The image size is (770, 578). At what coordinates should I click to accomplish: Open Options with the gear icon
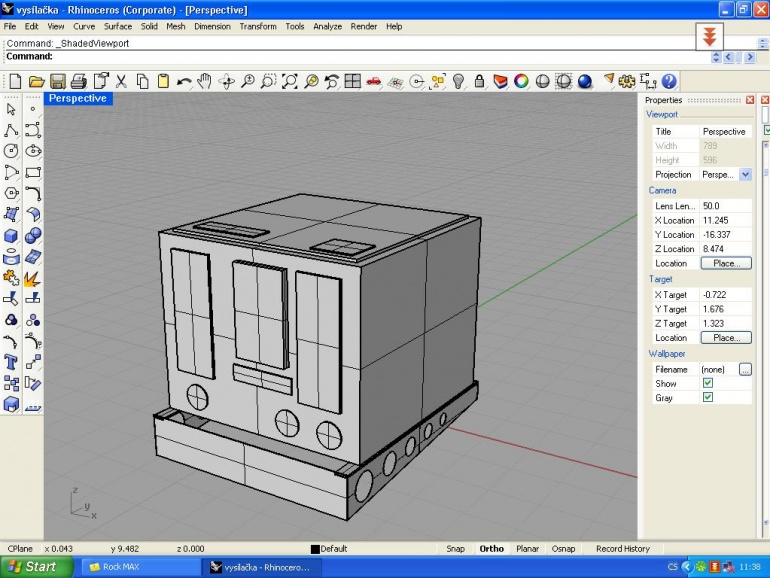627,81
